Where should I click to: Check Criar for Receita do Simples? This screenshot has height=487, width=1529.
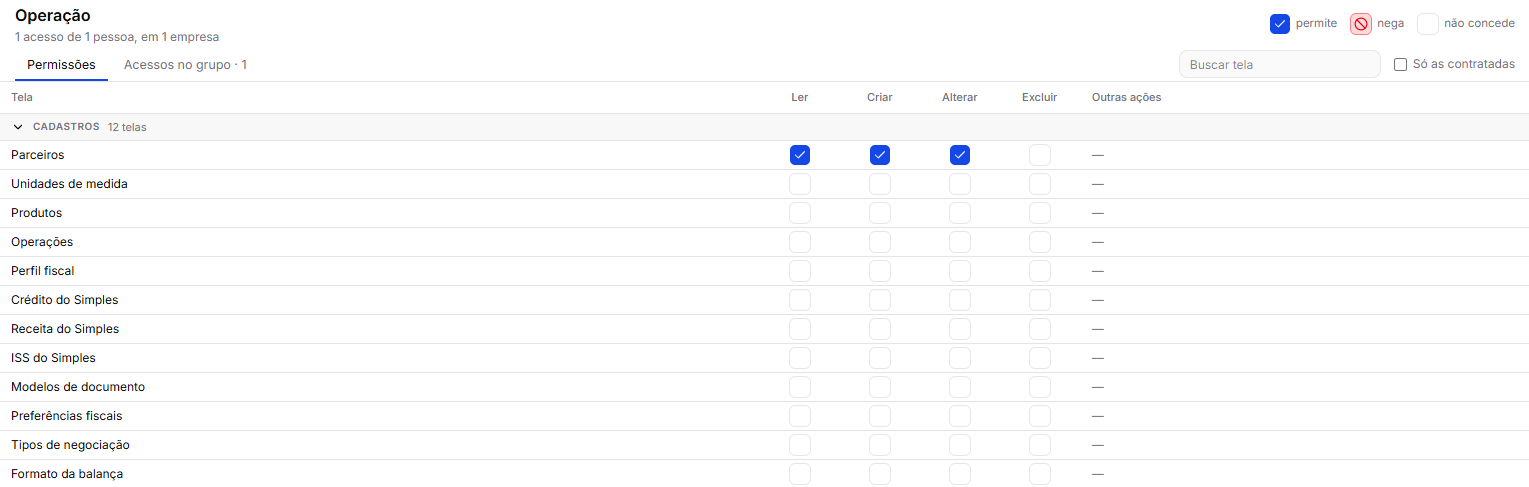coord(880,329)
